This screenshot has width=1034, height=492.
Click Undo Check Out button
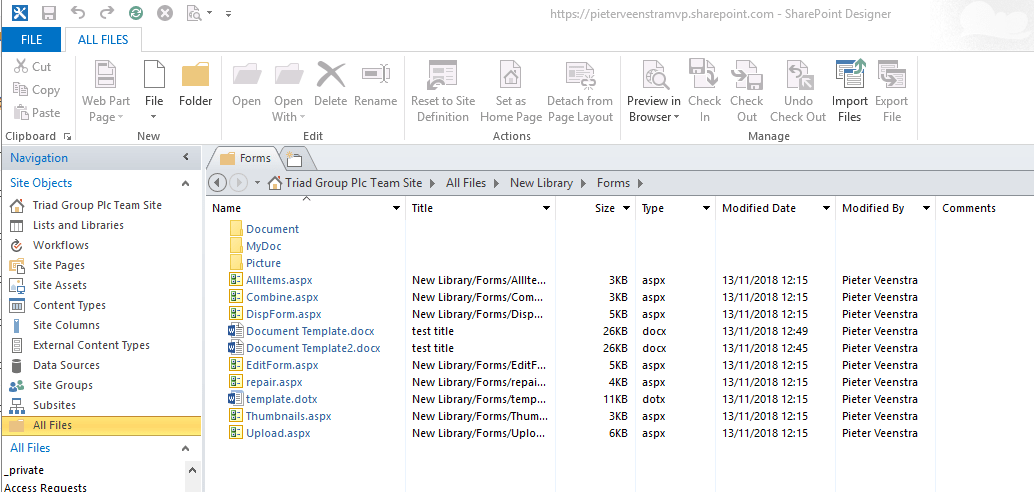click(x=798, y=91)
